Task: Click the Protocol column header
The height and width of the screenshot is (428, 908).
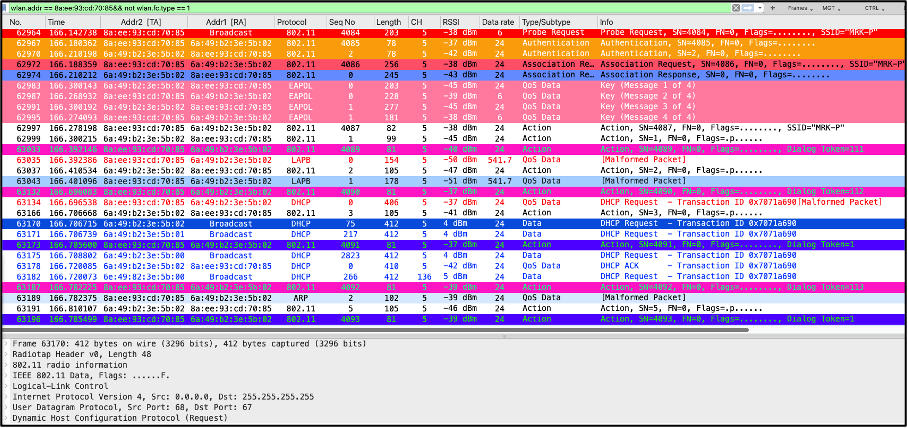Action: (x=291, y=21)
